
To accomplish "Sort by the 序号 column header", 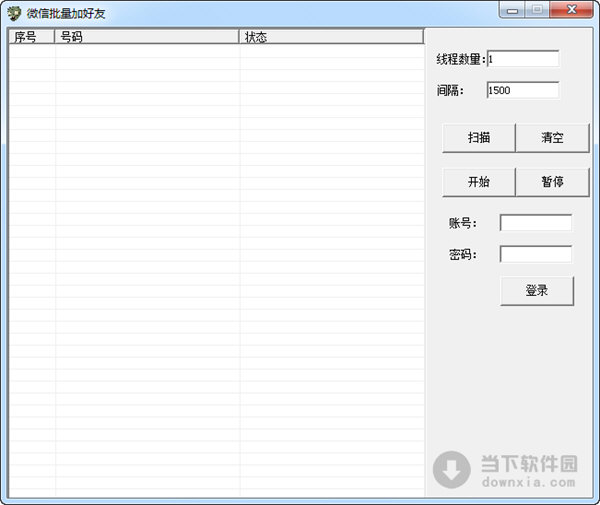I will [x=31, y=37].
